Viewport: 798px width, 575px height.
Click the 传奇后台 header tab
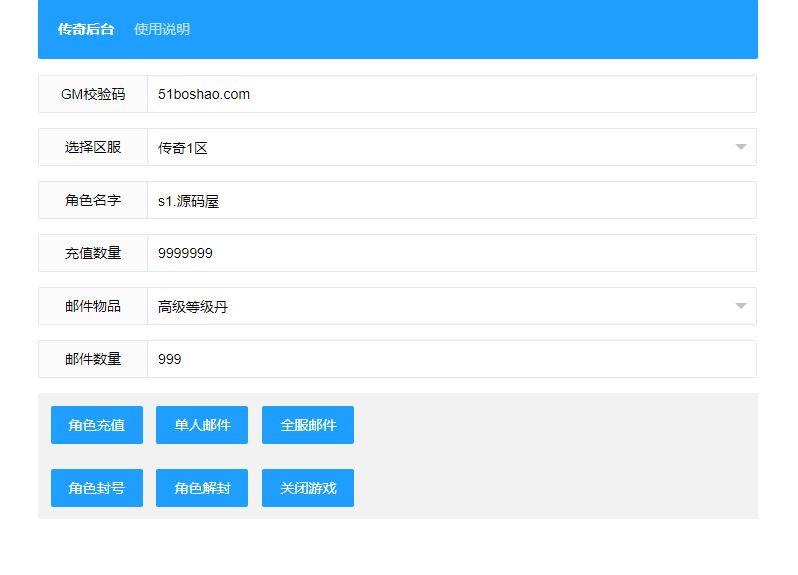86,30
